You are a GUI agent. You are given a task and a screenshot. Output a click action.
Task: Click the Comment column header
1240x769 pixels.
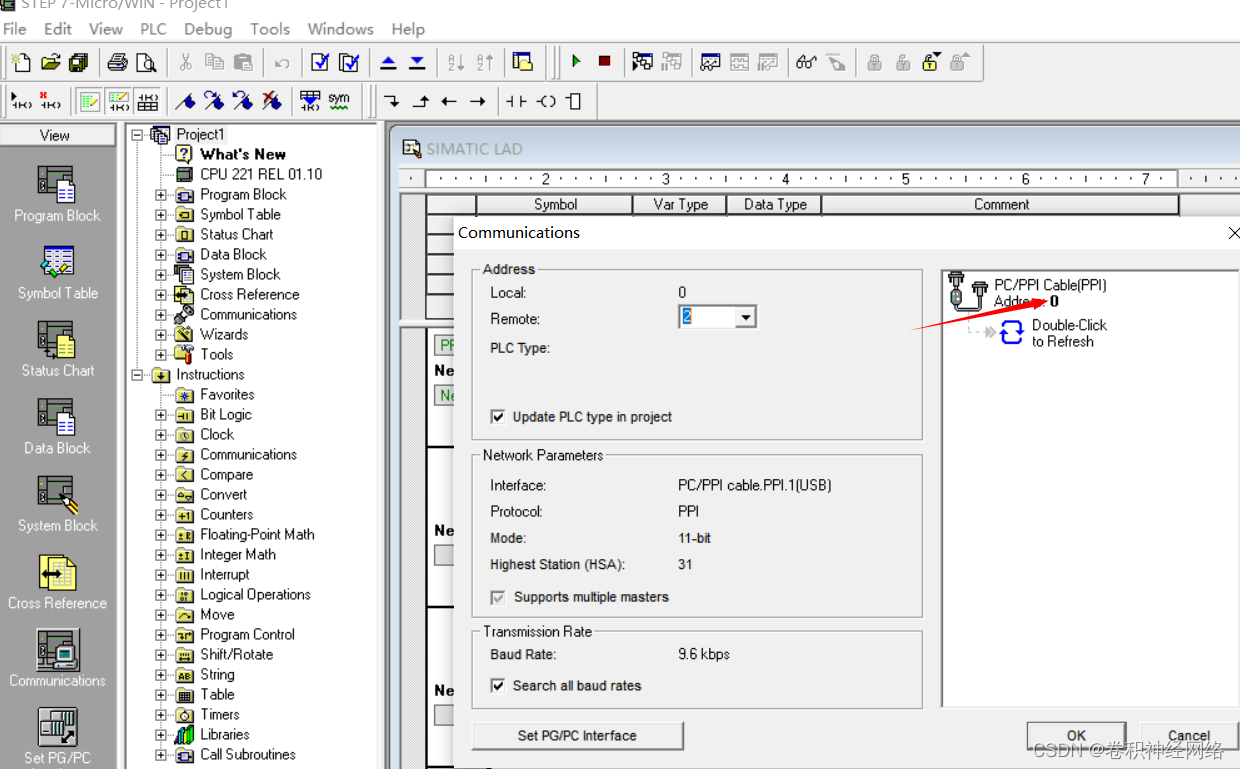pos(1001,204)
